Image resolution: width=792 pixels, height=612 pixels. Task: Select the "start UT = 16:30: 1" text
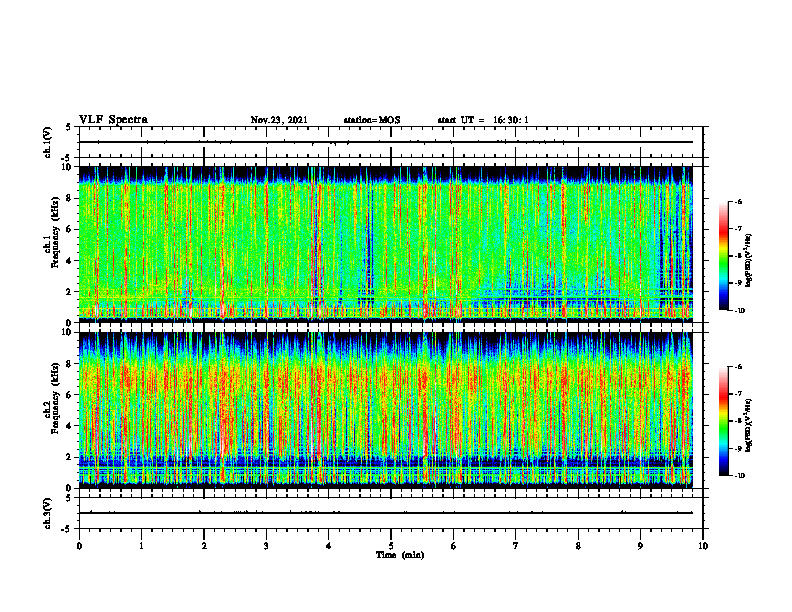click(483, 120)
